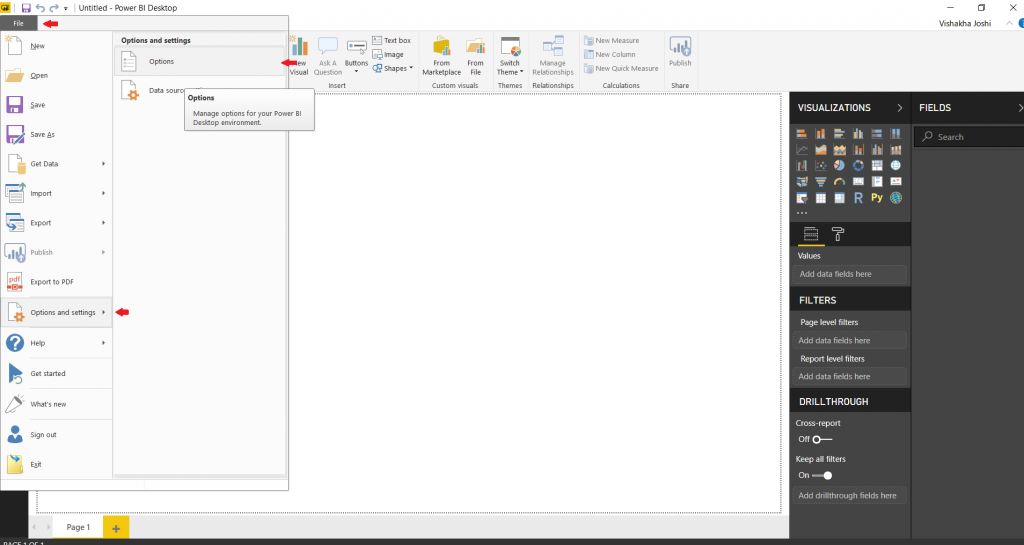Click the Image insert button

(x=388, y=55)
